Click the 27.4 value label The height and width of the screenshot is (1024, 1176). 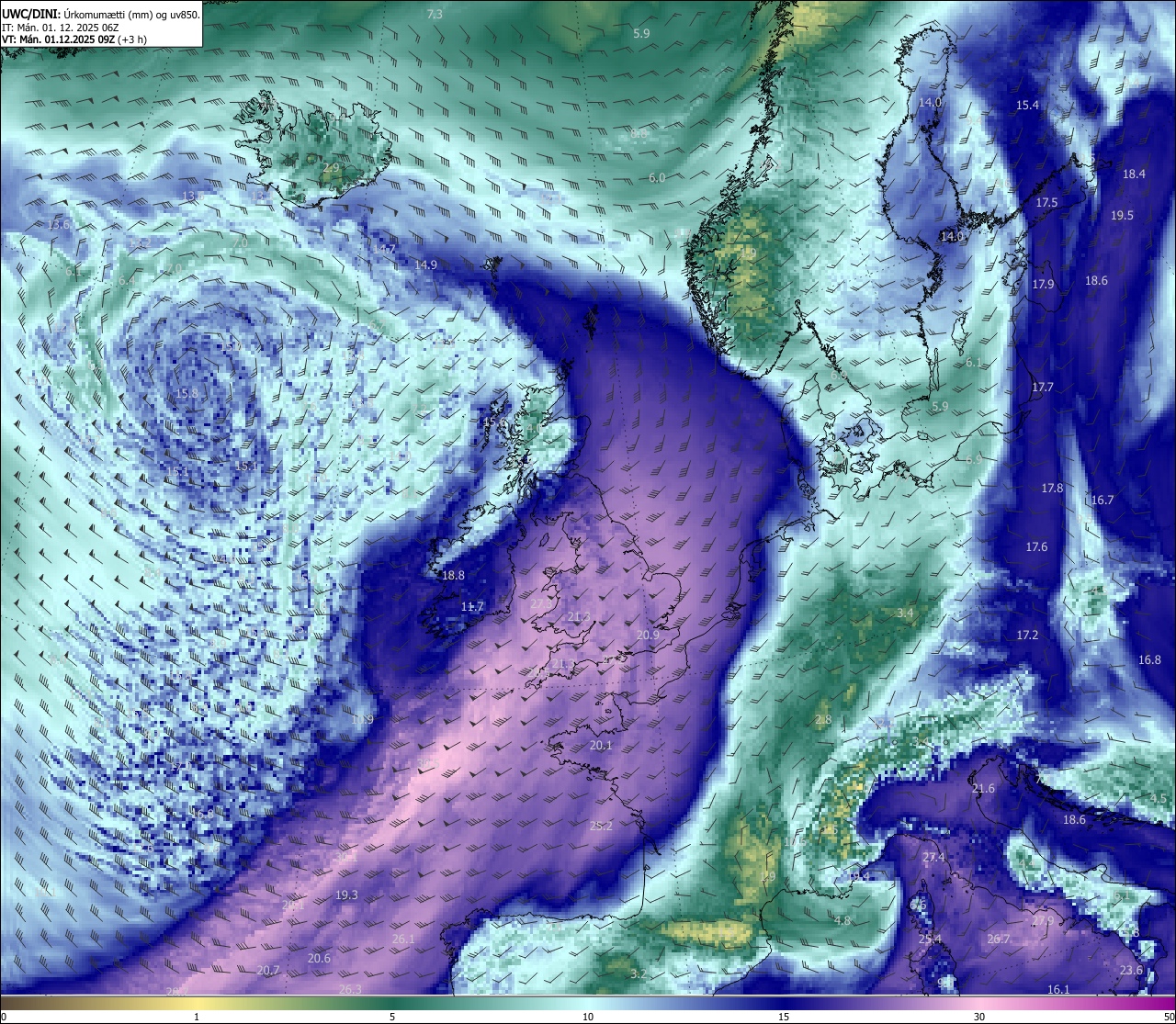click(x=933, y=858)
